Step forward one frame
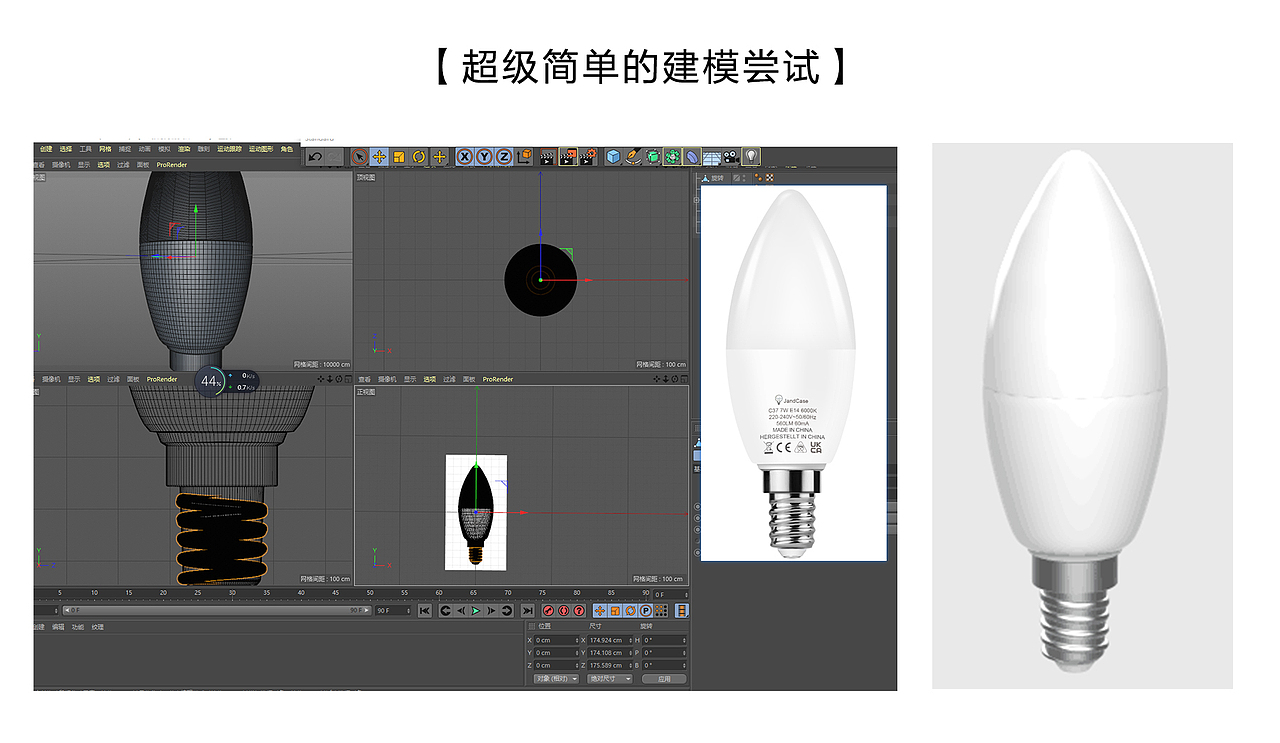1280x743 pixels. click(x=491, y=611)
